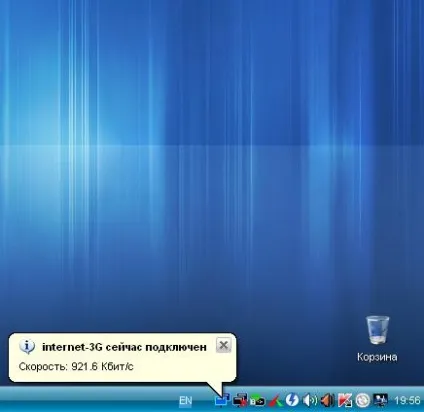This screenshot has width=424, height=412.
Task: Click the taskbar clock showing 19:56
Action: 407,400
